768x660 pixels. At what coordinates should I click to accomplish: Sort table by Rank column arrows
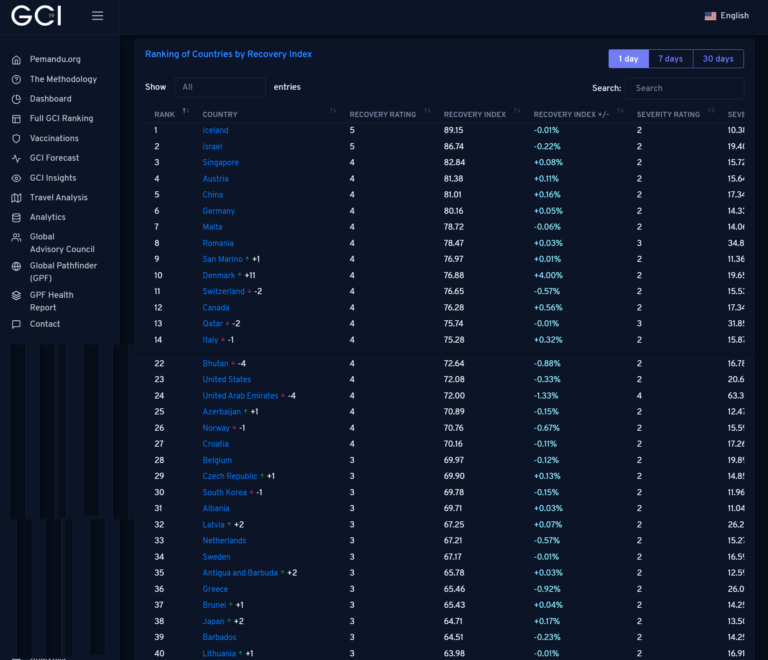click(185, 113)
